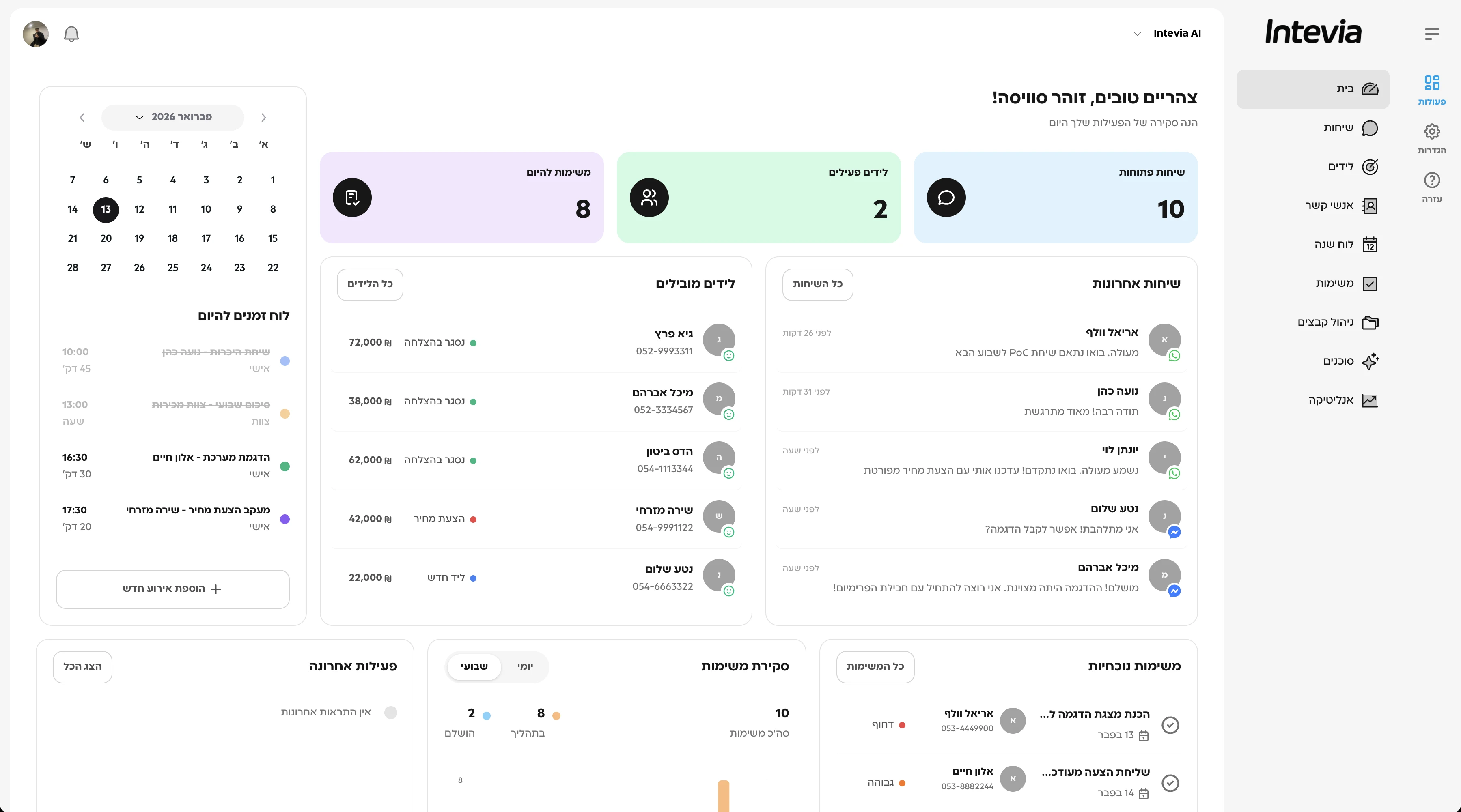Go to next month with calendar arrow

pyautogui.click(x=82, y=118)
